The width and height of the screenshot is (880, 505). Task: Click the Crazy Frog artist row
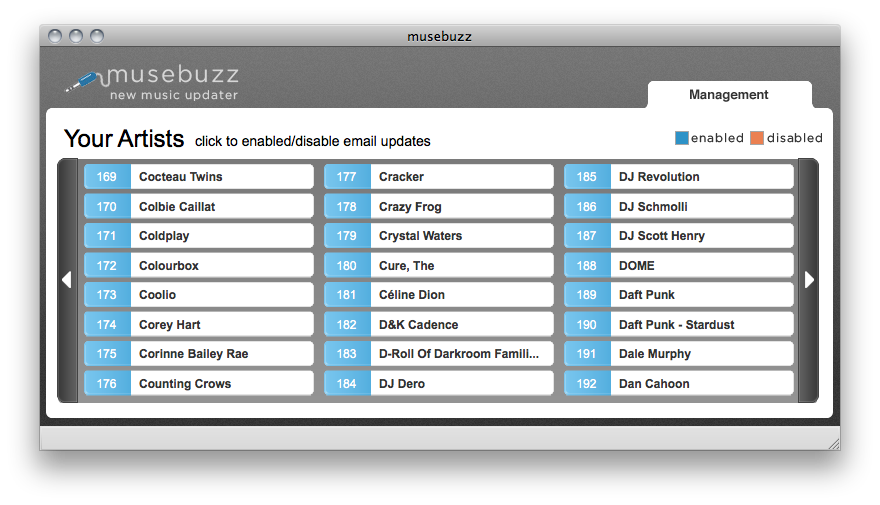click(x=439, y=206)
